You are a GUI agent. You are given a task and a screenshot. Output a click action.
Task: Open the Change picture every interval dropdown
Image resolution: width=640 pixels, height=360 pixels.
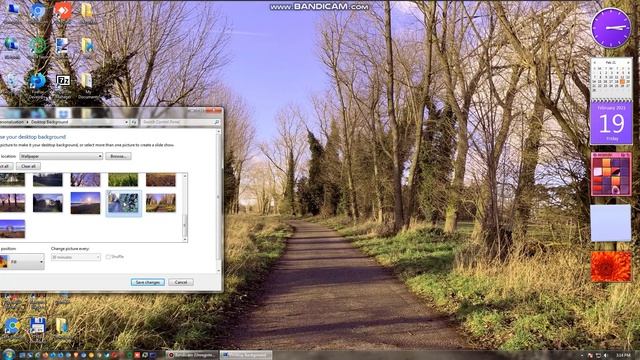coord(76,257)
